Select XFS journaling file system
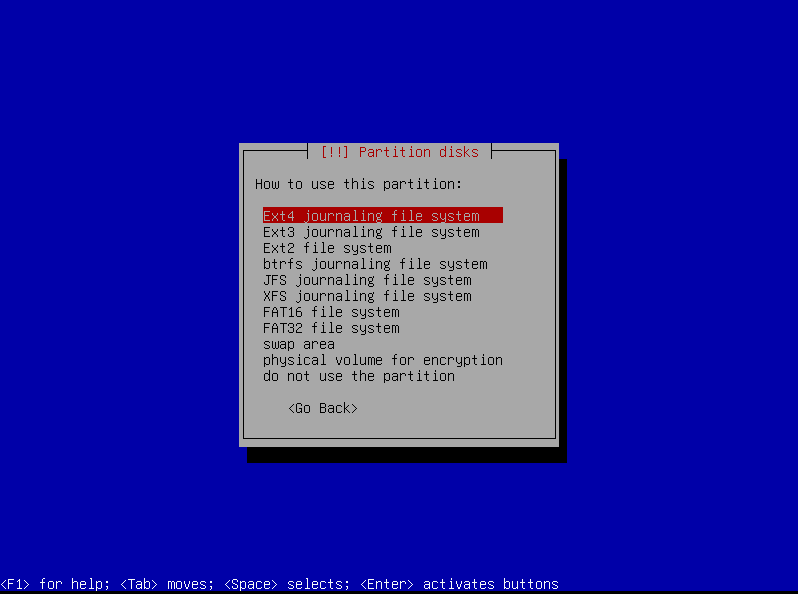The width and height of the screenshot is (798, 594). click(x=367, y=296)
